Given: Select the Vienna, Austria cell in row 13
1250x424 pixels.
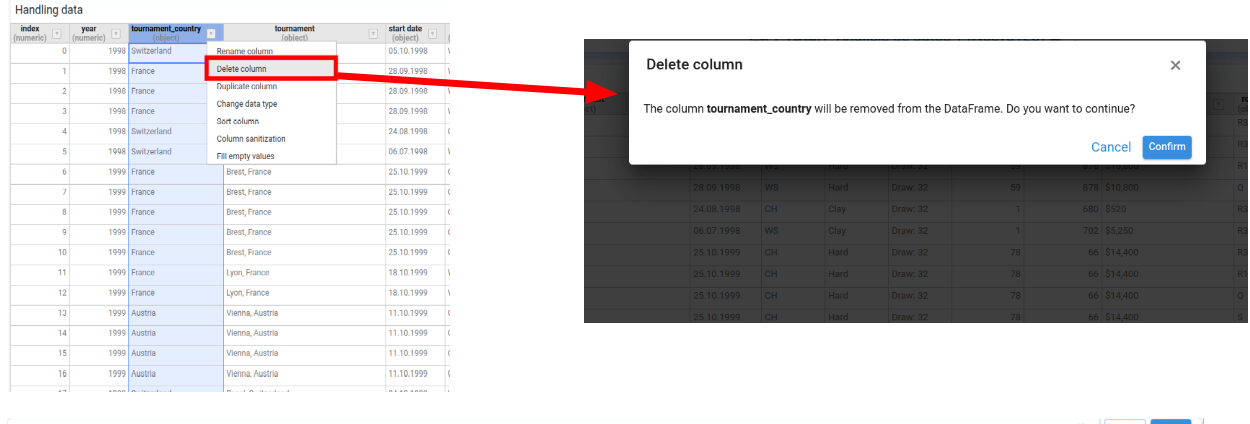Looking at the screenshot, I should (x=252, y=313).
